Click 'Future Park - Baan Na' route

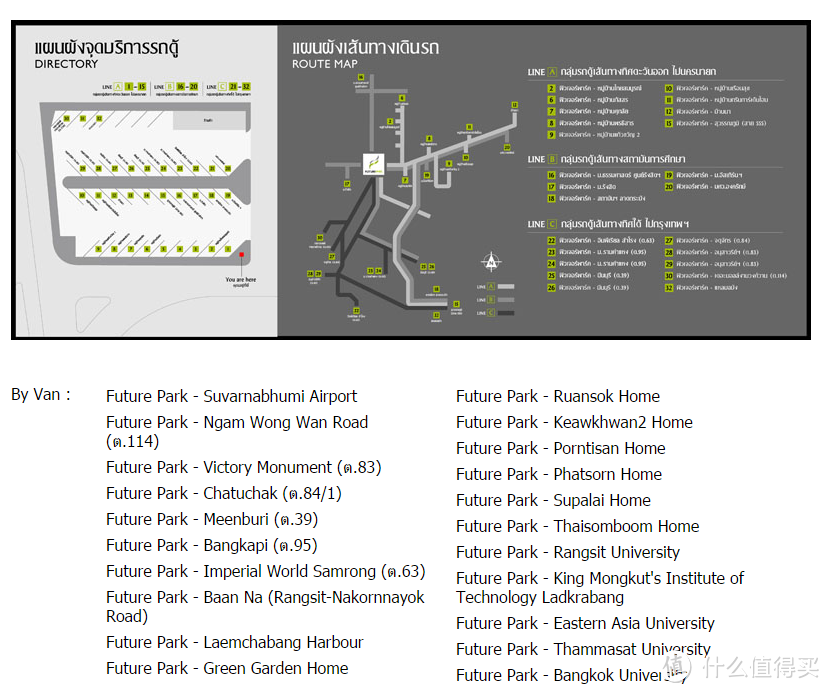coord(265,606)
